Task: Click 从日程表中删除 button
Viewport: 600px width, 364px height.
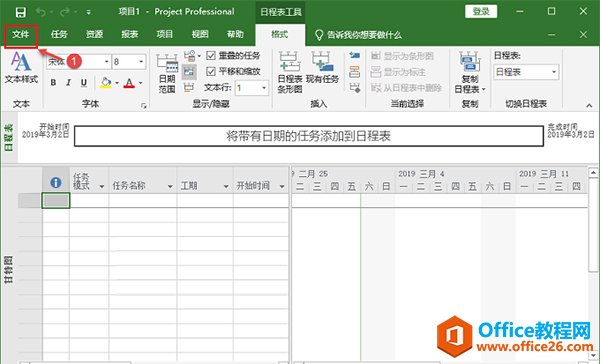Action: pyautogui.click(x=406, y=88)
